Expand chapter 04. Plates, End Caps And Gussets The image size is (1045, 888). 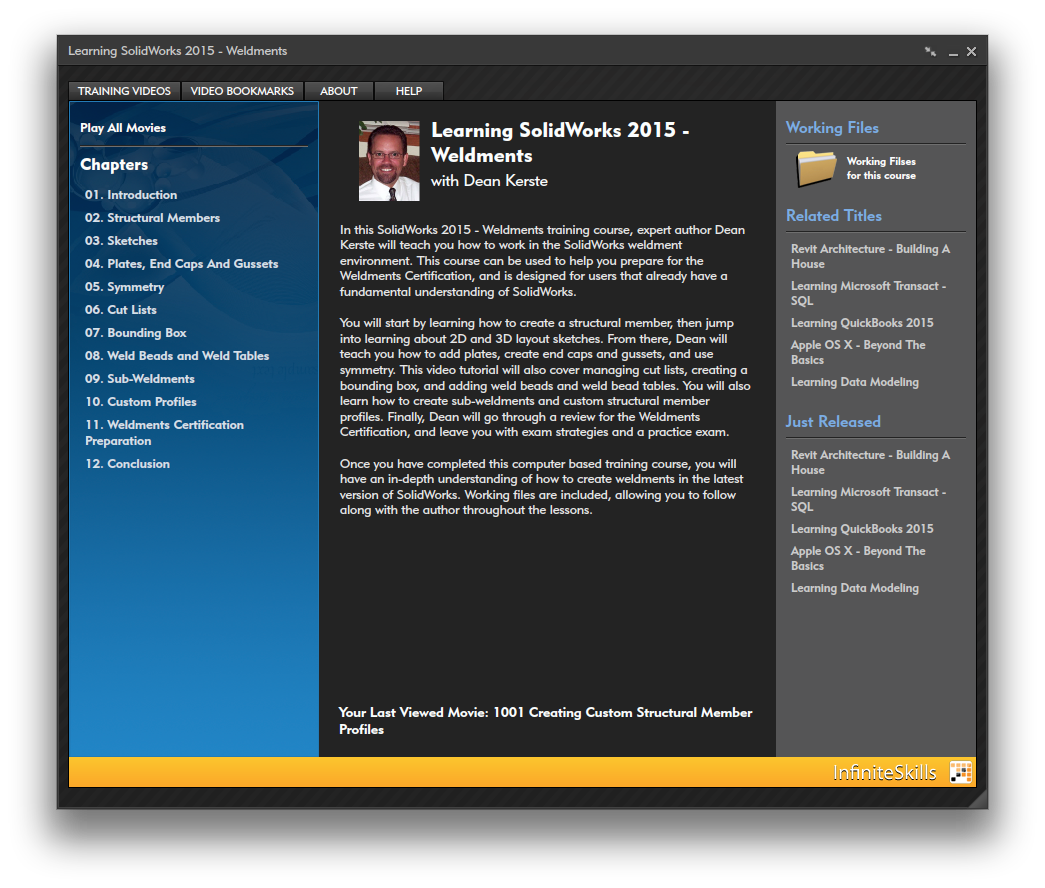181,264
